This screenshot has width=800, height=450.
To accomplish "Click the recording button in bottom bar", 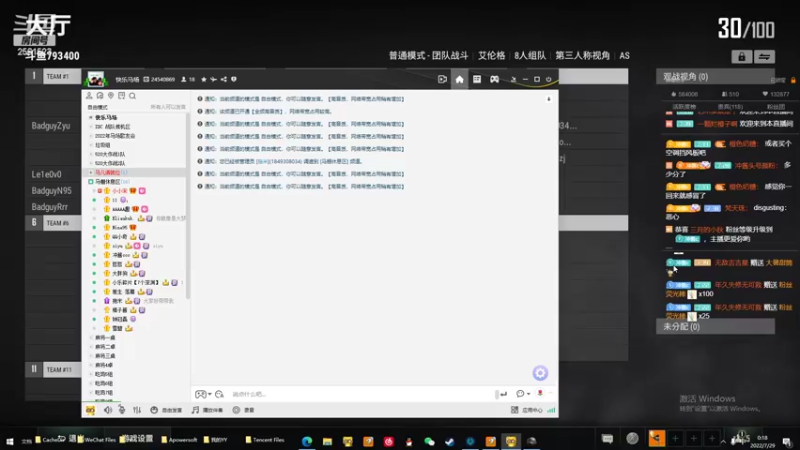I will 243,410.
